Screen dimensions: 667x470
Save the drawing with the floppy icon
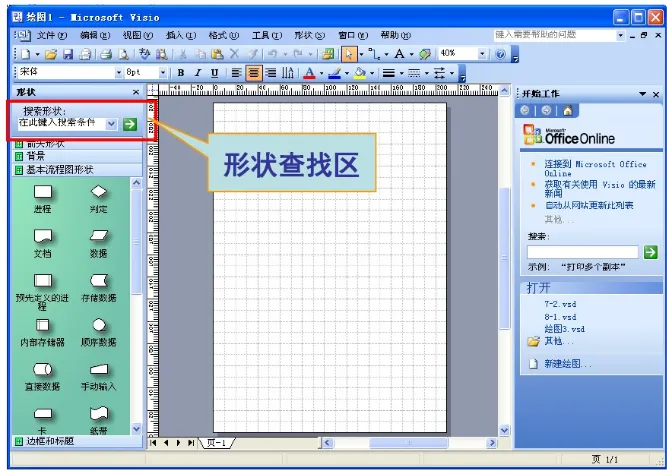[x=68, y=54]
